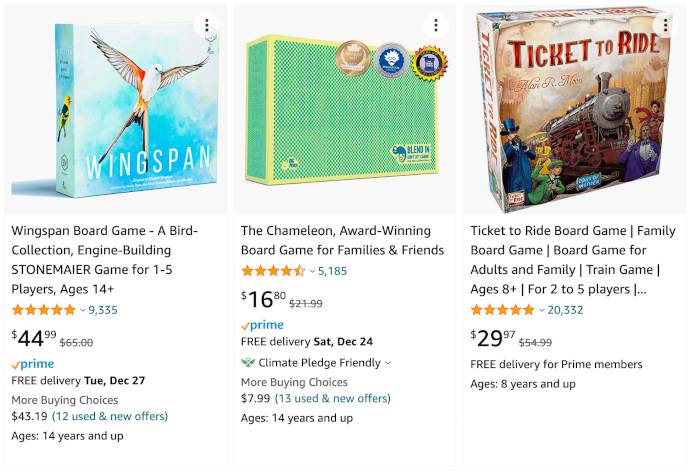Expand Climate Pledge Friendly dropdown arrow
The width and height of the screenshot is (690, 475).
388,363
